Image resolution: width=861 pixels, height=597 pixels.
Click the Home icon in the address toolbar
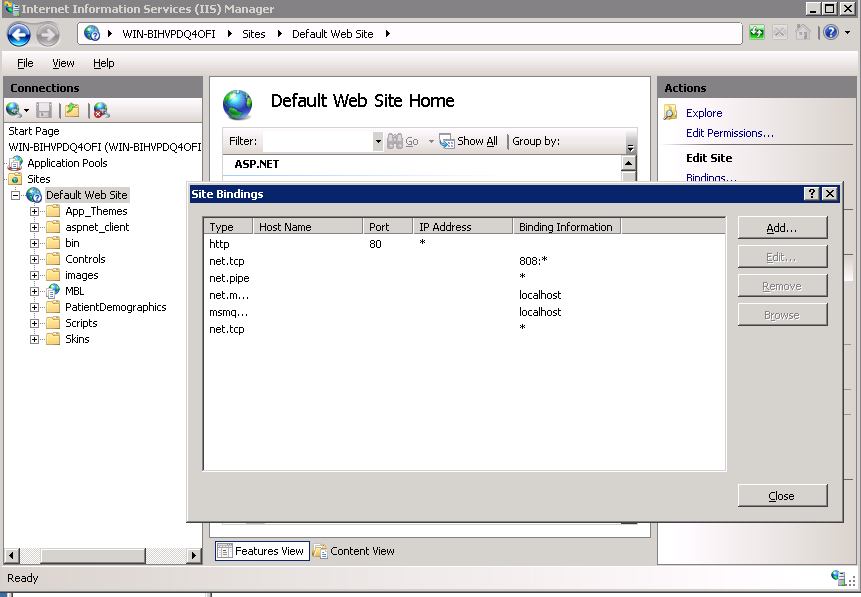tap(805, 32)
